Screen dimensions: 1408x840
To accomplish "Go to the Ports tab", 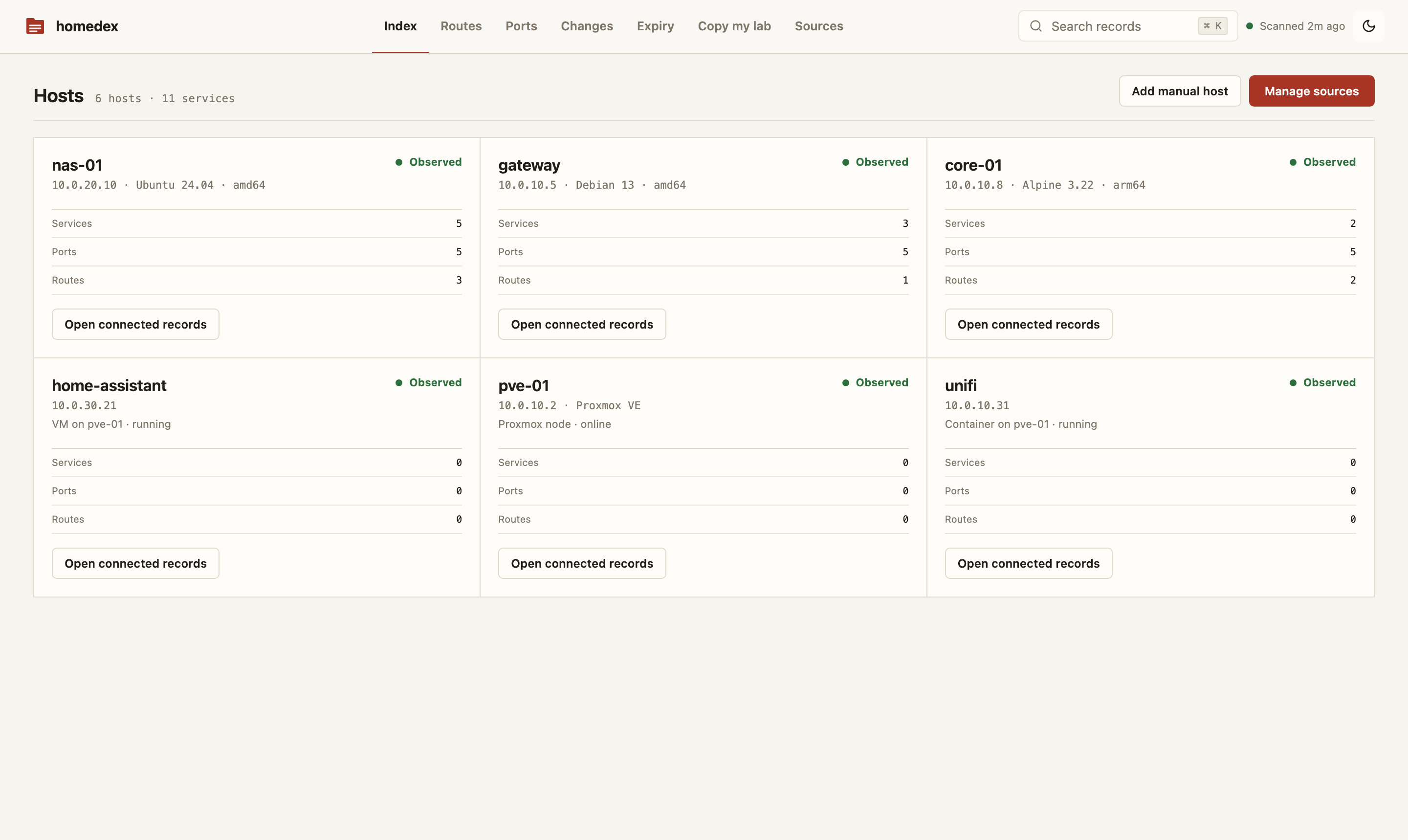I will (521, 26).
